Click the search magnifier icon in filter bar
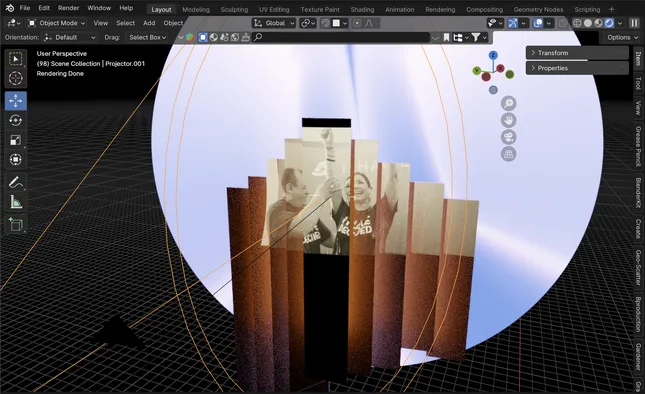 (x=258, y=37)
